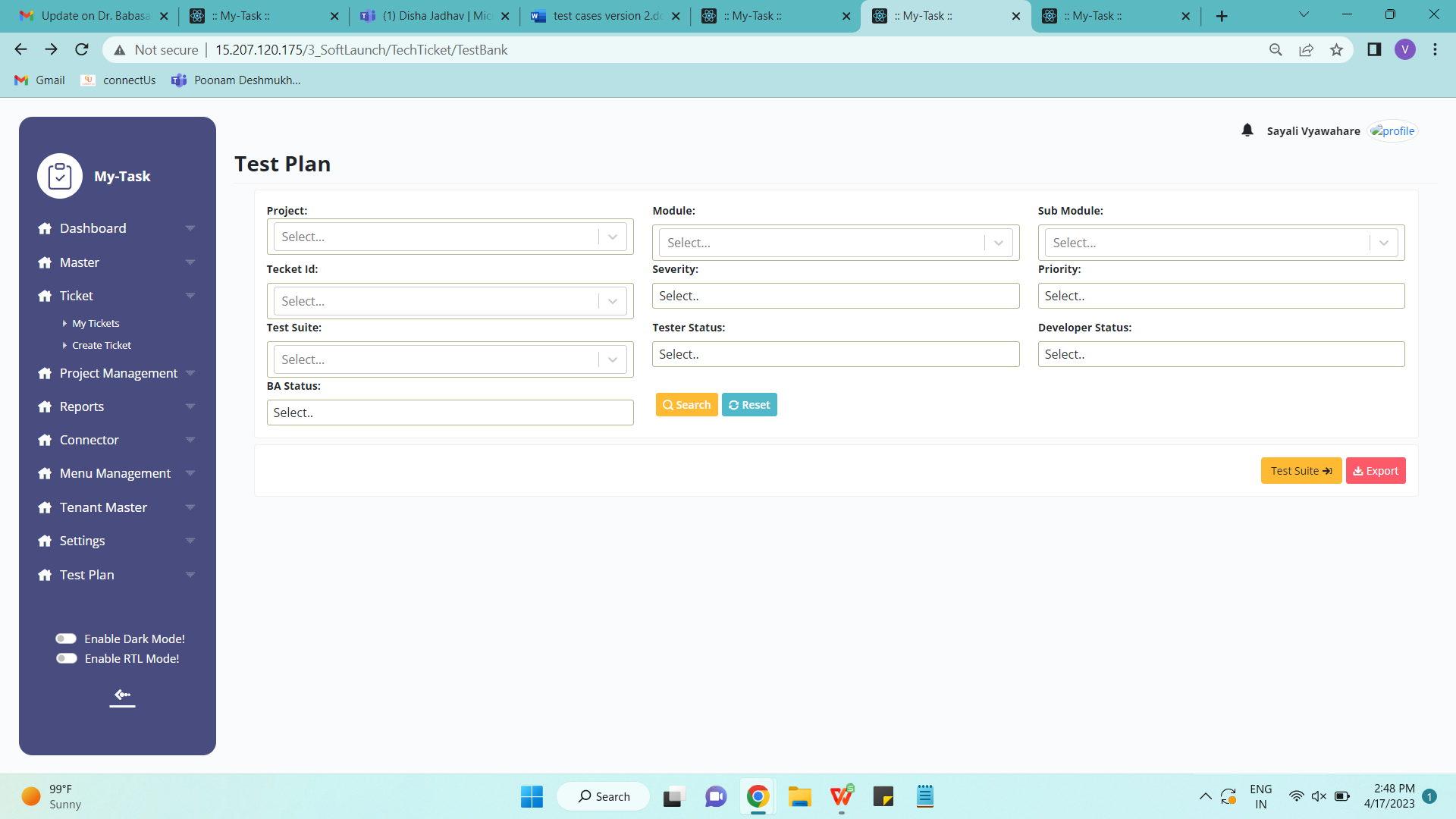
Task: Bookmark this page with the star icon
Action: click(x=1336, y=50)
